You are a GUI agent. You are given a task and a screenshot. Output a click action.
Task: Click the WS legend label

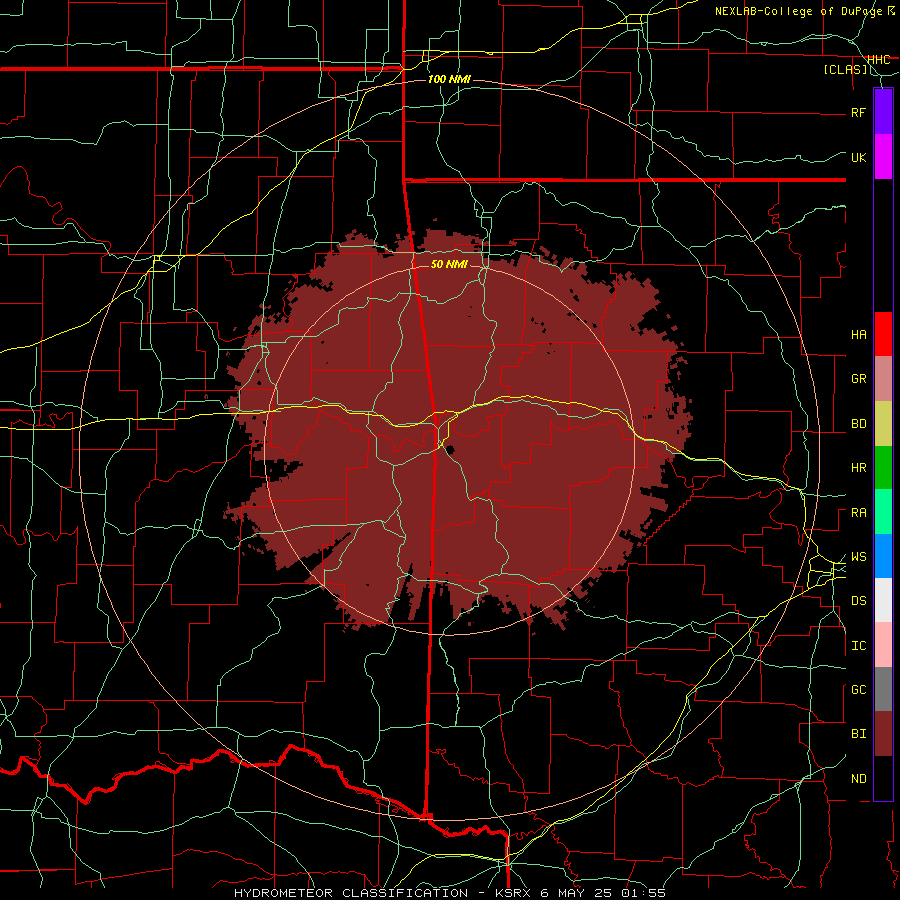(x=858, y=557)
